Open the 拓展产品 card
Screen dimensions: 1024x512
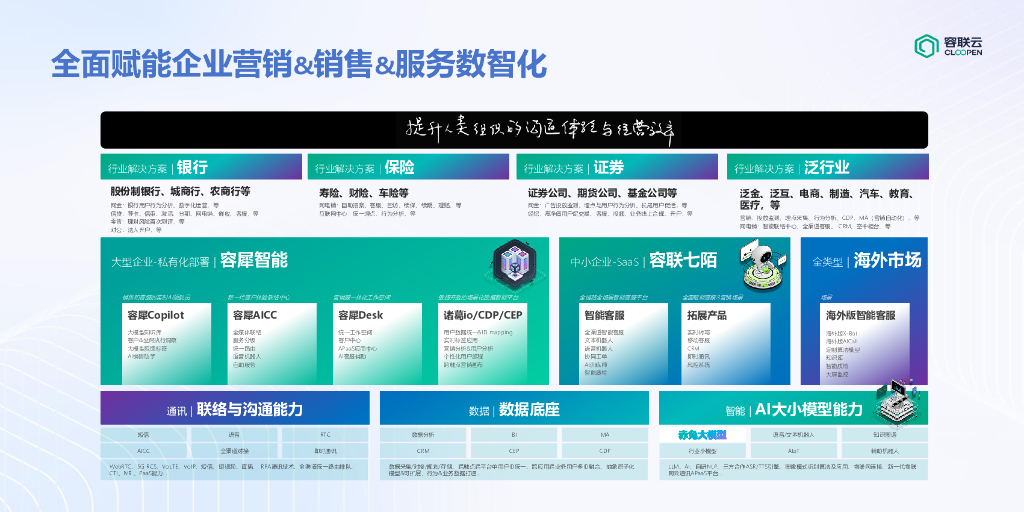tap(726, 344)
